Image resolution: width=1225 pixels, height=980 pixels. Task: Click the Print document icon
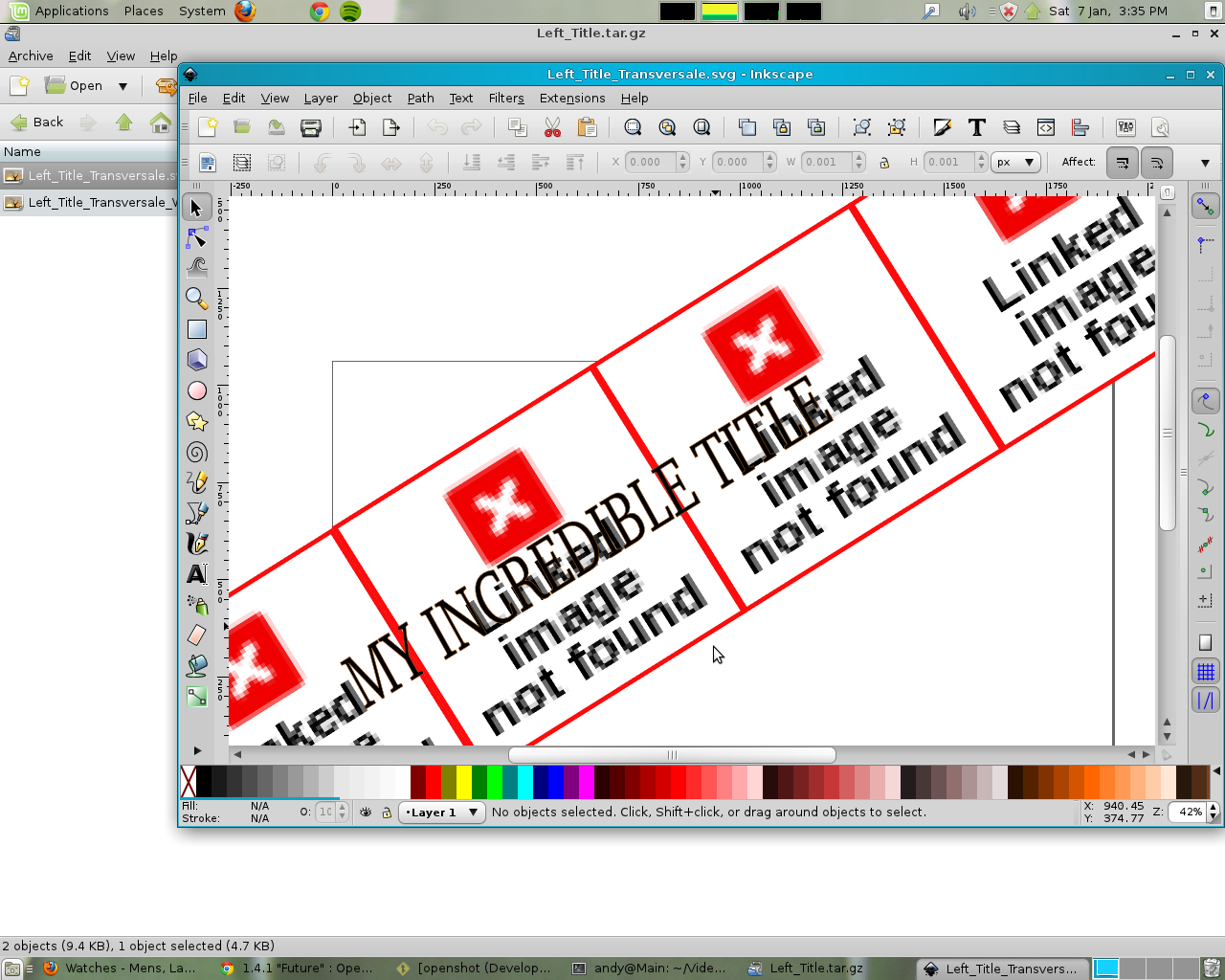[310, 127]
